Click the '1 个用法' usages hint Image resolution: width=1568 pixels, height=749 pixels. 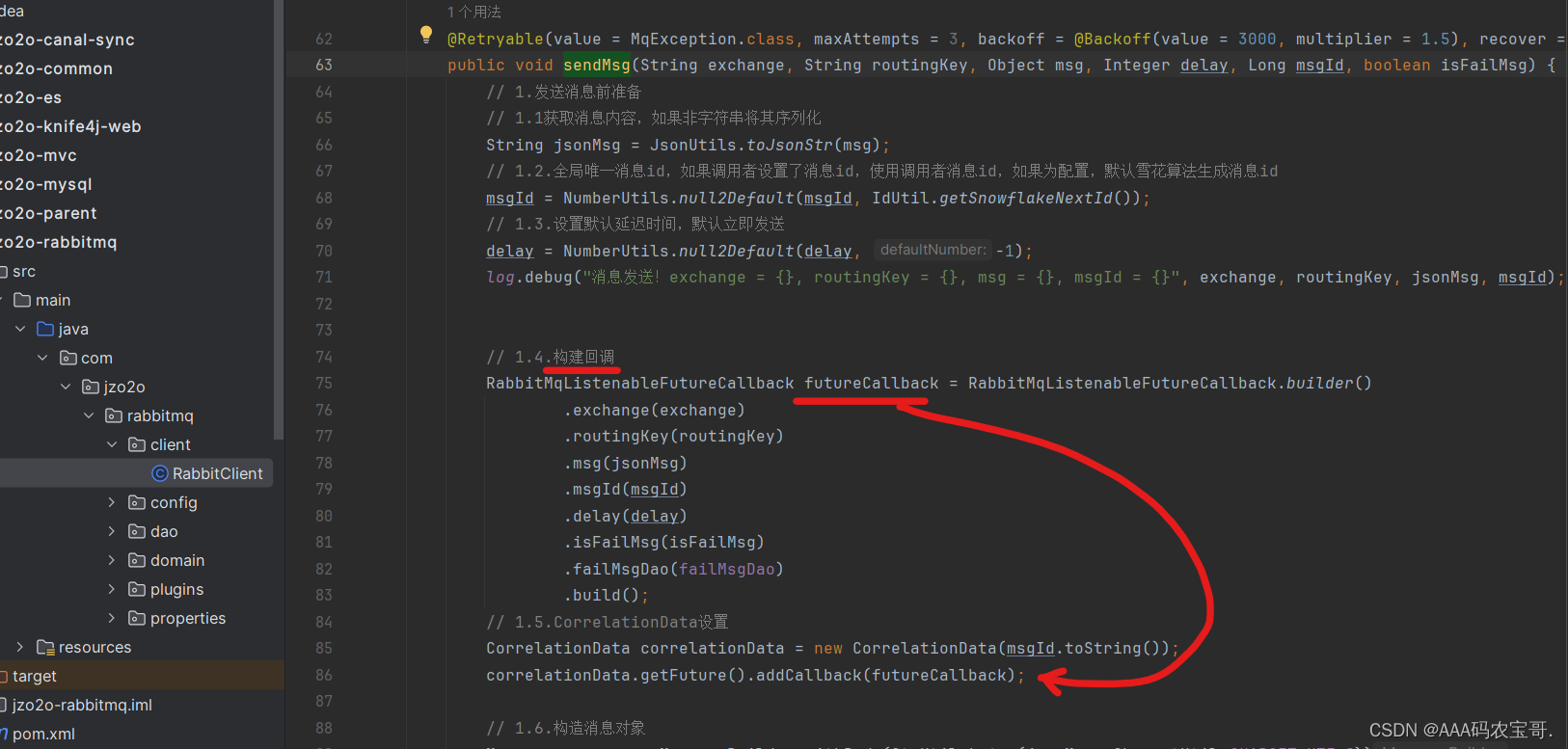474,12
